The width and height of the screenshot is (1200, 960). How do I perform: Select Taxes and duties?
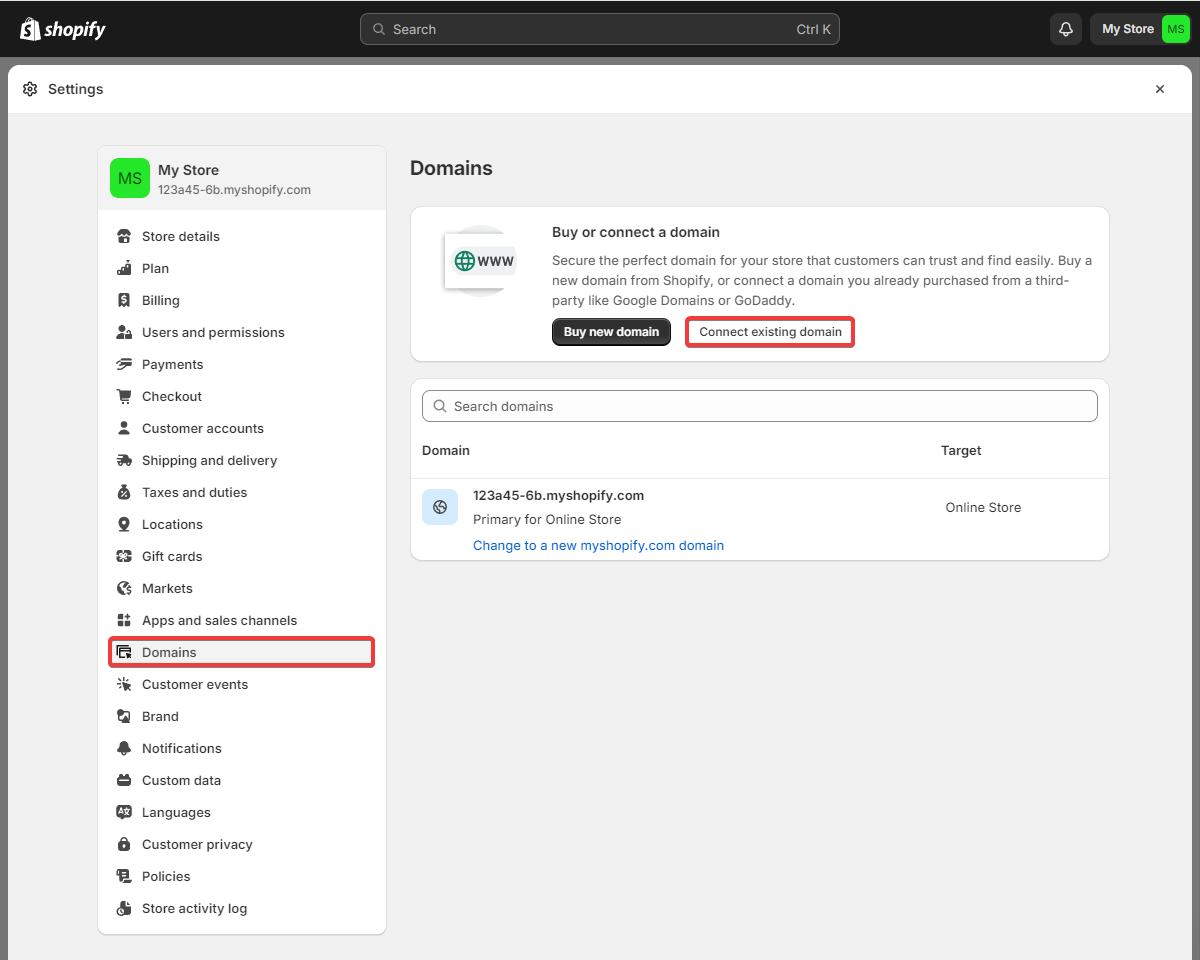(x=194, y=492)
